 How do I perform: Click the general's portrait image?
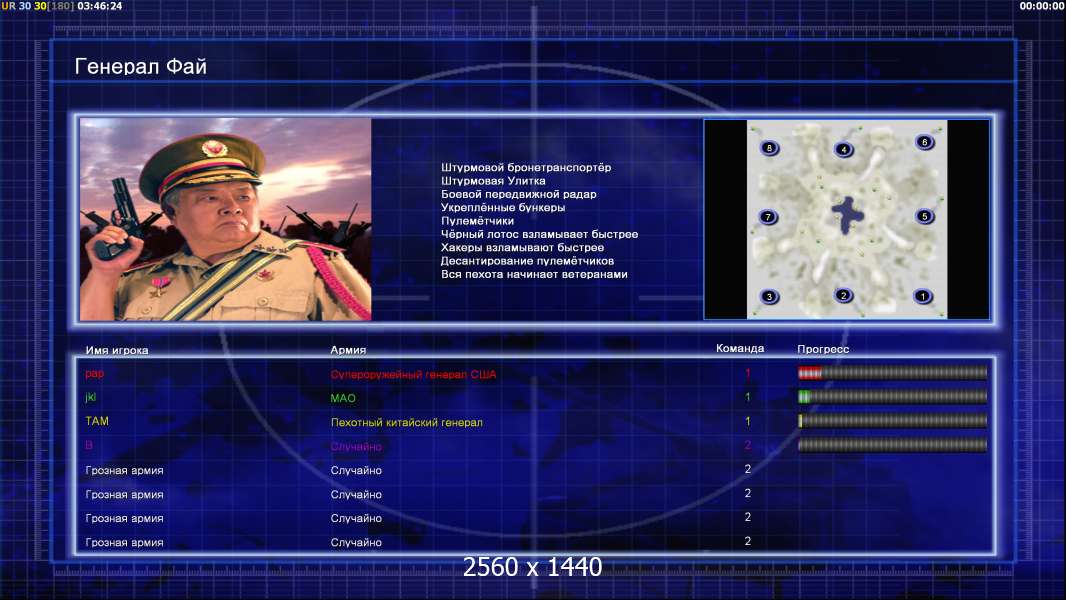(x=226, y=219)
